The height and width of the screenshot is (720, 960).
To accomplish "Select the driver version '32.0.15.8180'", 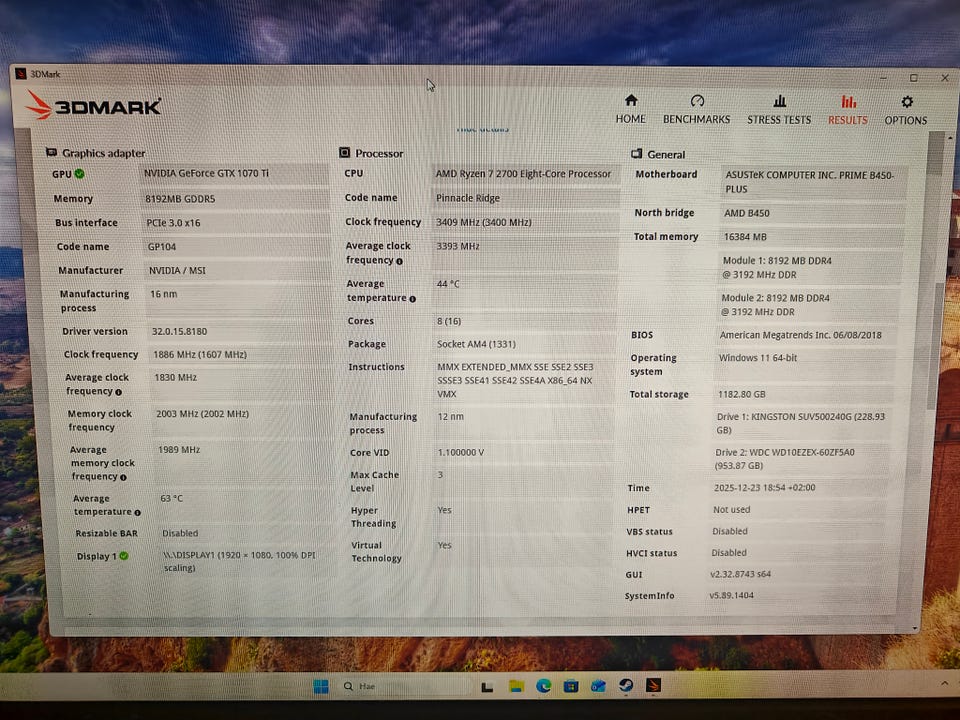I will coord(179,331).
